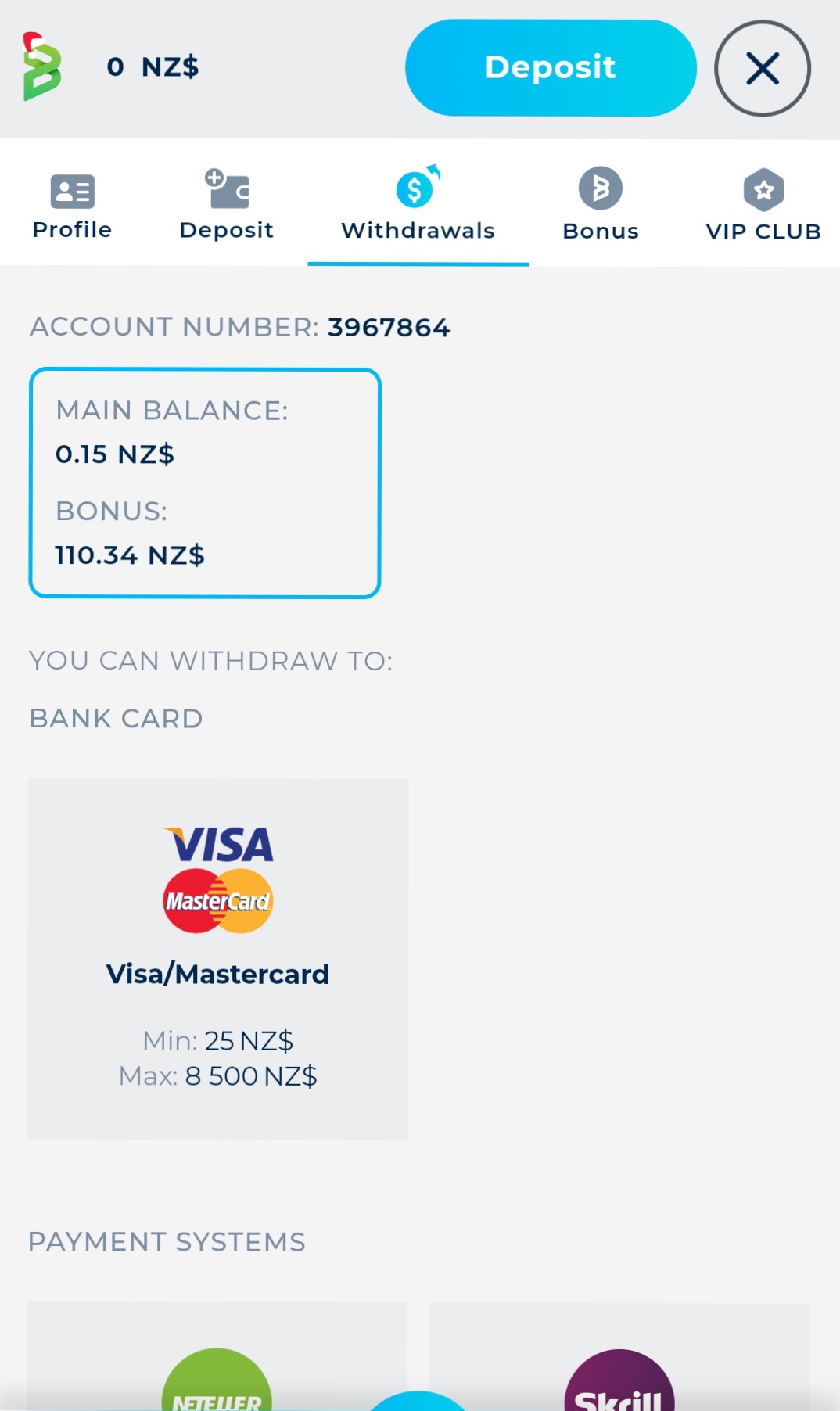Switch to the Withdrawals tab label
Image resolution: width=840 pixels, height=1411 pixels.
click(x=418, y=231)
